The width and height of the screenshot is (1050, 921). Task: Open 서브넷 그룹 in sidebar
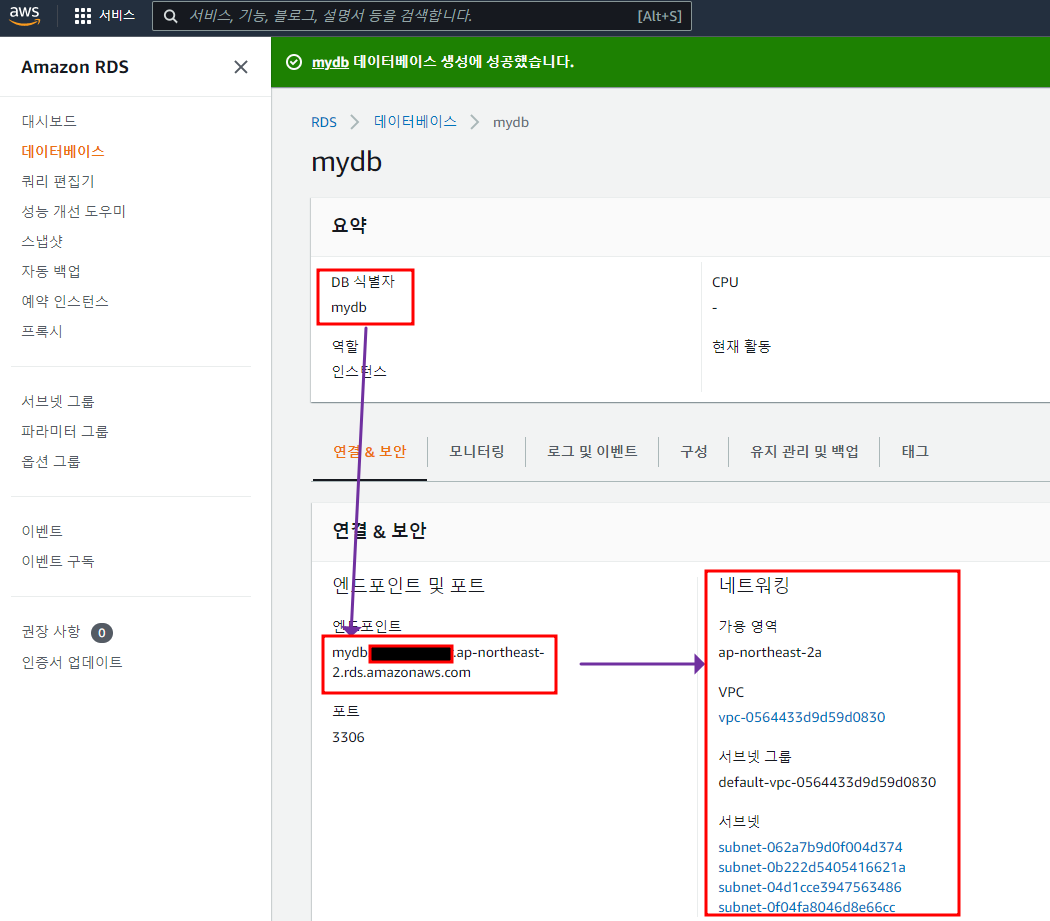[58, 402]
